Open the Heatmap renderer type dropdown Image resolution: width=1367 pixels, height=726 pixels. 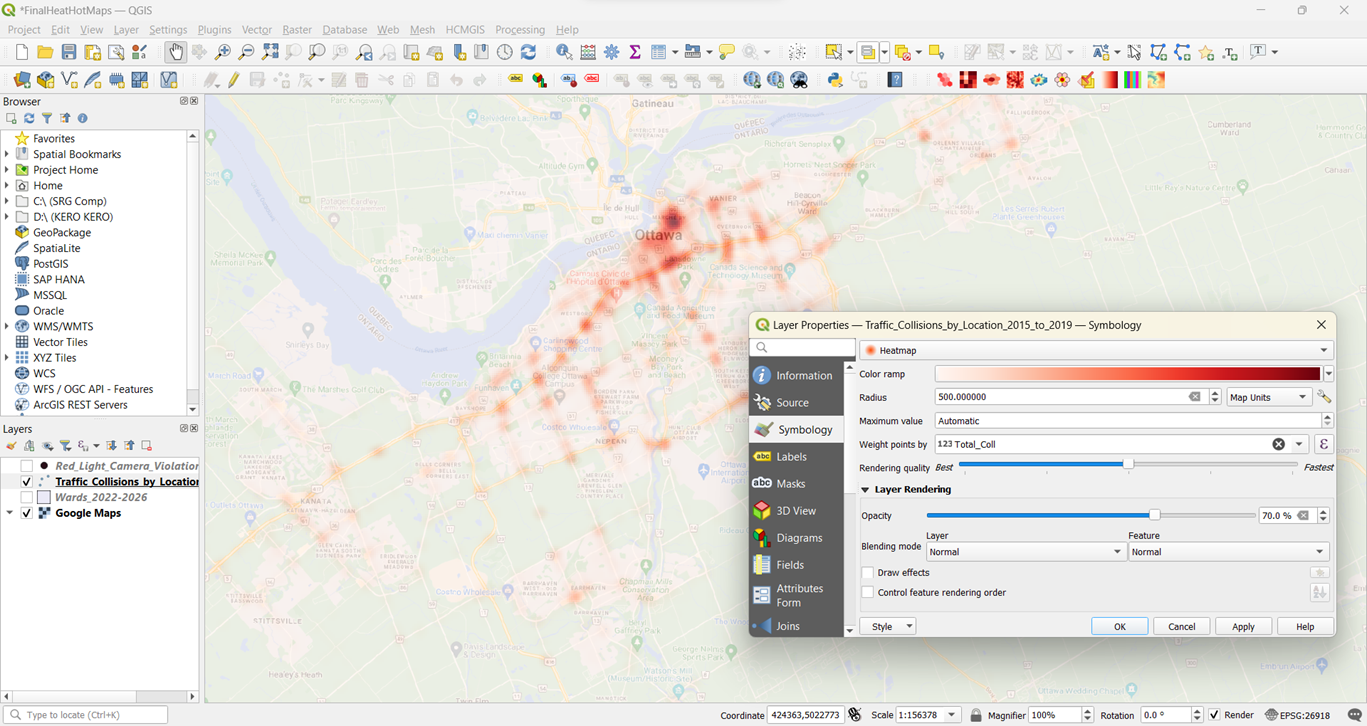[1096, 350]
